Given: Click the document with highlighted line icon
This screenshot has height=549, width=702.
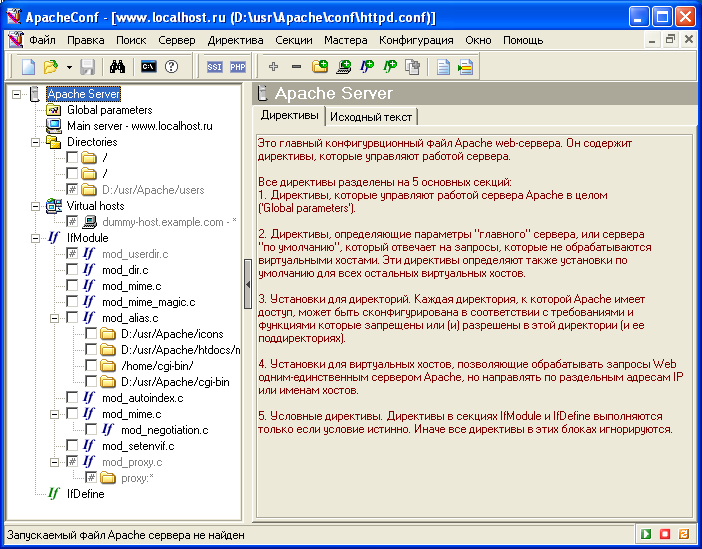Looking at the screenshot, I should [x=466, y=67].
